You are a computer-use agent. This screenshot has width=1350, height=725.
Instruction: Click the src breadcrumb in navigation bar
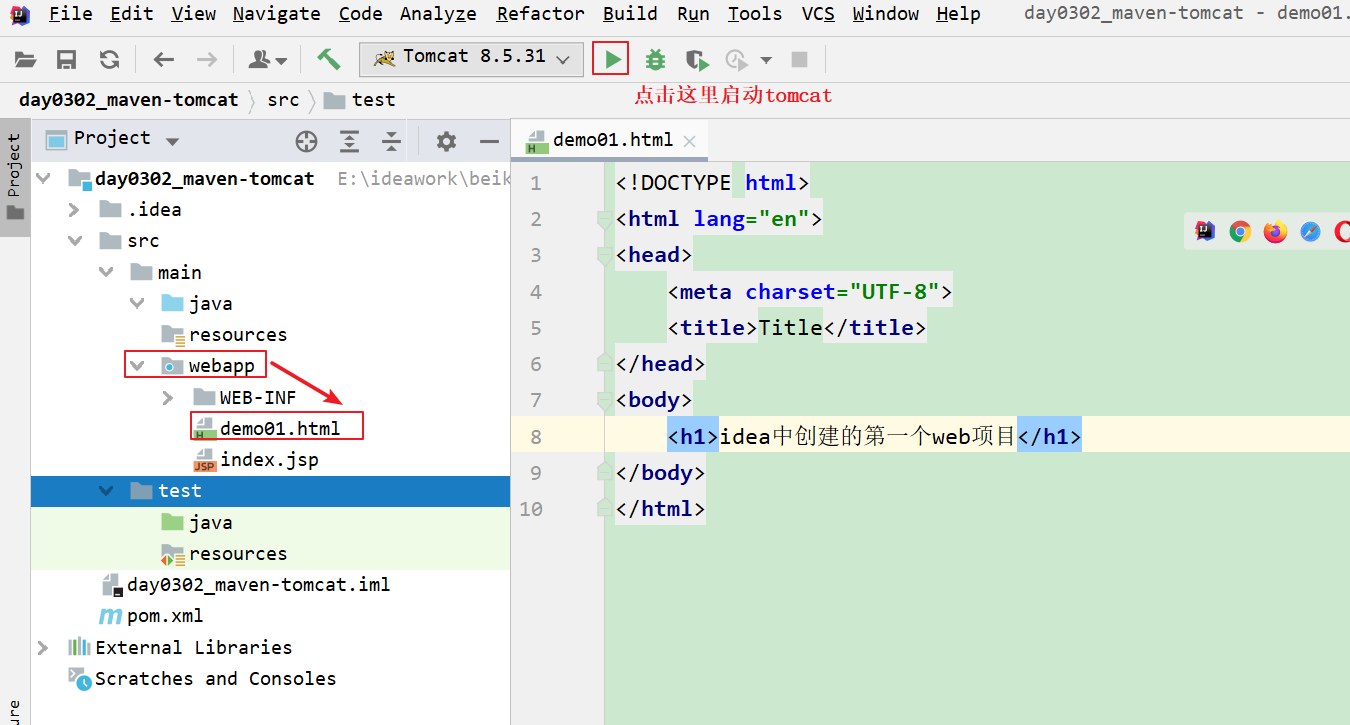[x=283, y=100]
